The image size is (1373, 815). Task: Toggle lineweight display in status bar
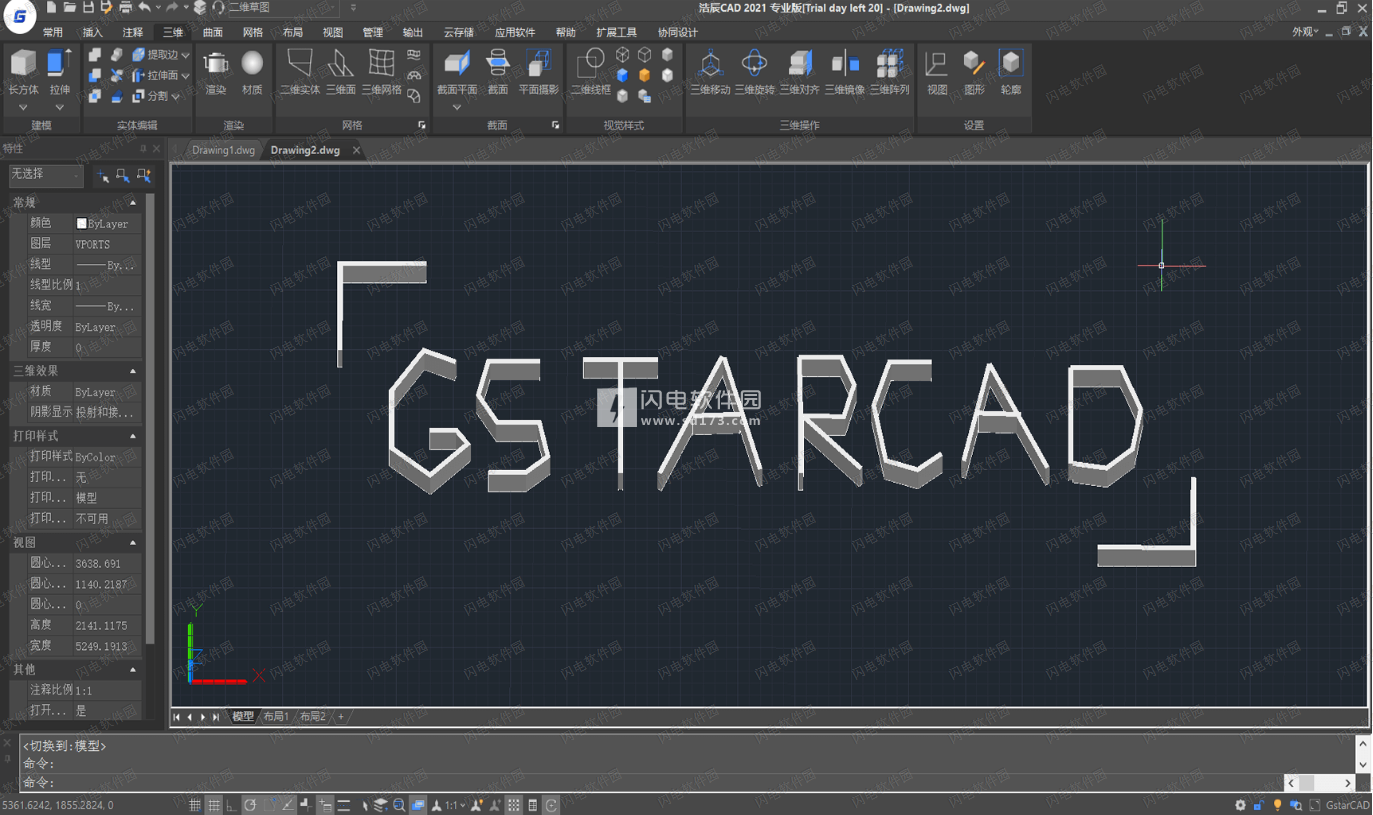point(344,805)
